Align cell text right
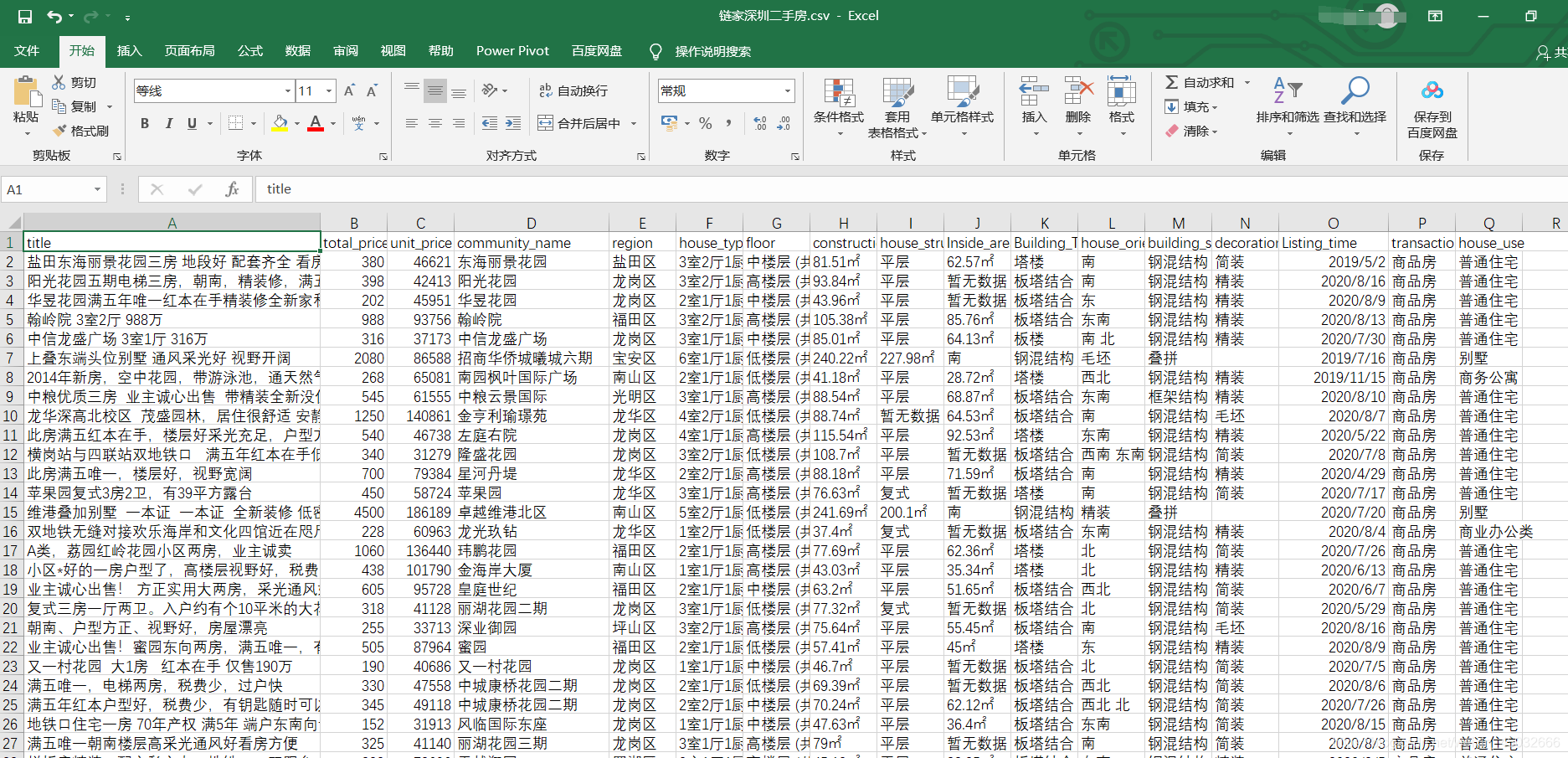The width and height of the screenshot is (1568, 758). click(458, 123)
